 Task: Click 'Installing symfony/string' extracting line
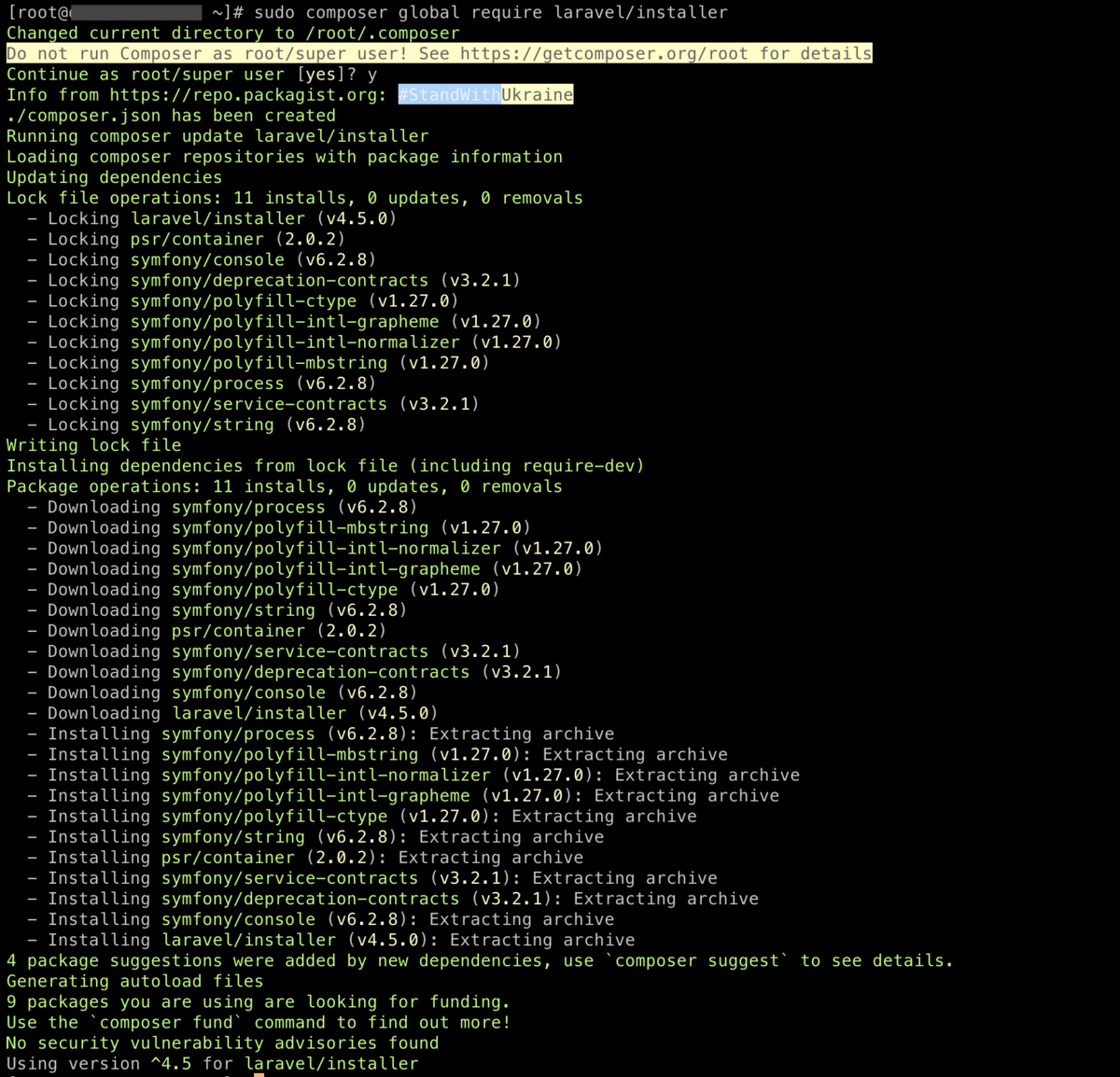[315, 836]
